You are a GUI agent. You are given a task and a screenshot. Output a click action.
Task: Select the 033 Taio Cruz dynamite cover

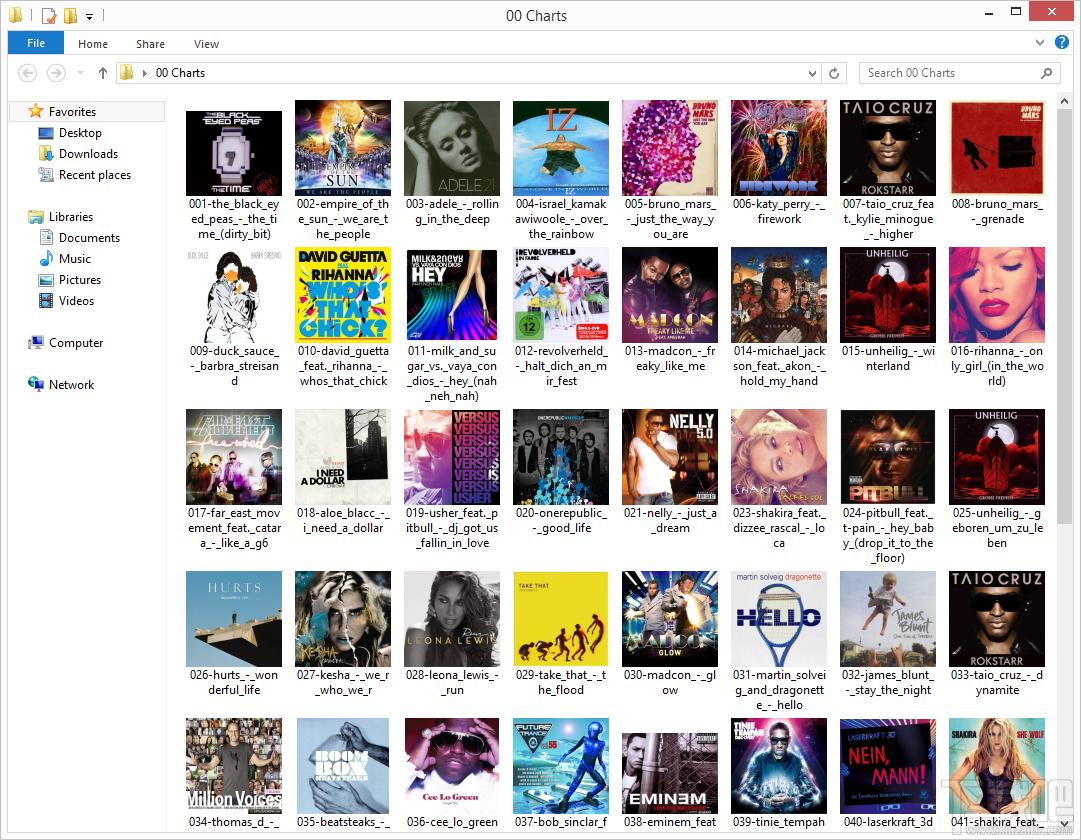click(x=997, y=619)
